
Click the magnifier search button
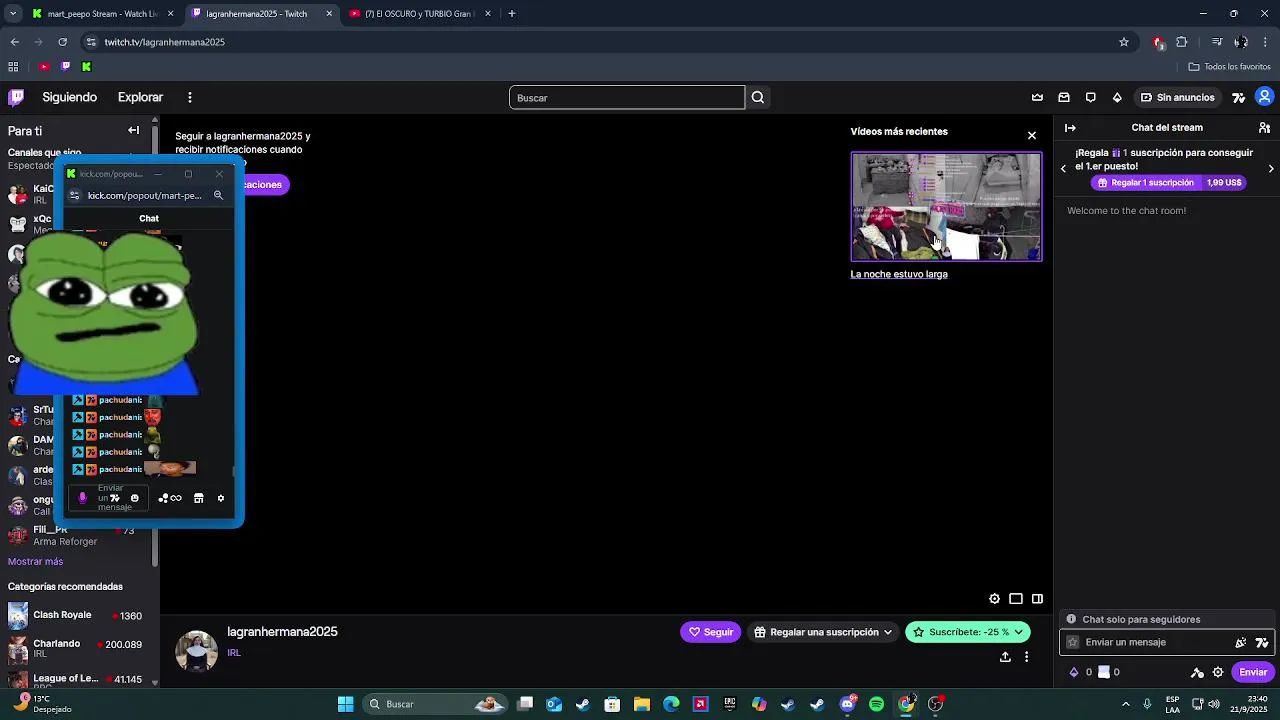758,97
